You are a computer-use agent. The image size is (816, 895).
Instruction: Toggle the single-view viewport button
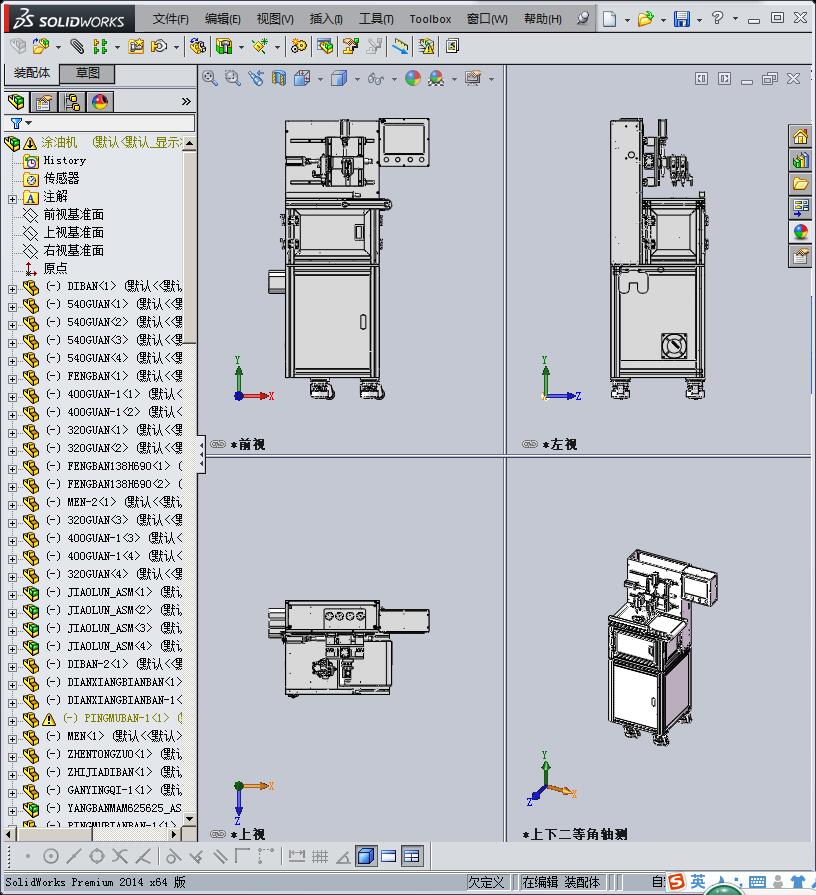pos(389,856)
